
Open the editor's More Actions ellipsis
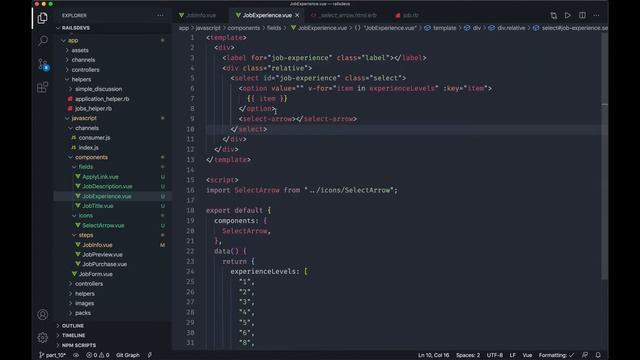(596, 16)
